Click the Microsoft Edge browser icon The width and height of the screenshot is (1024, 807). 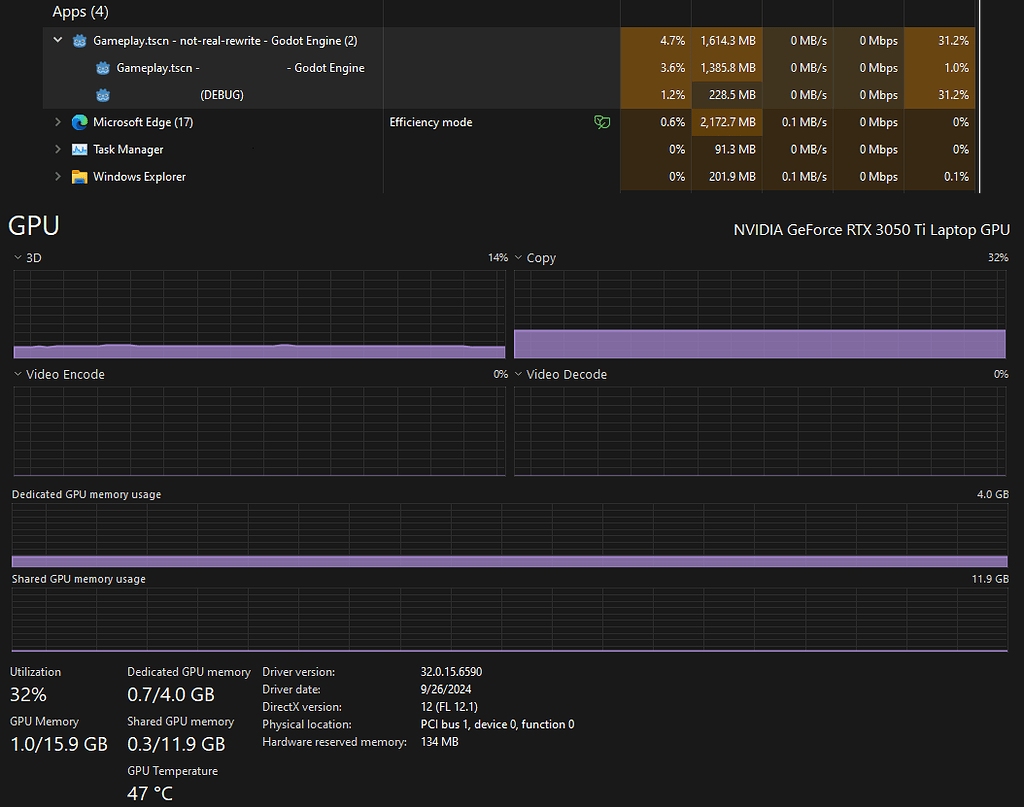pyautogui.click(x=78, y=121)
